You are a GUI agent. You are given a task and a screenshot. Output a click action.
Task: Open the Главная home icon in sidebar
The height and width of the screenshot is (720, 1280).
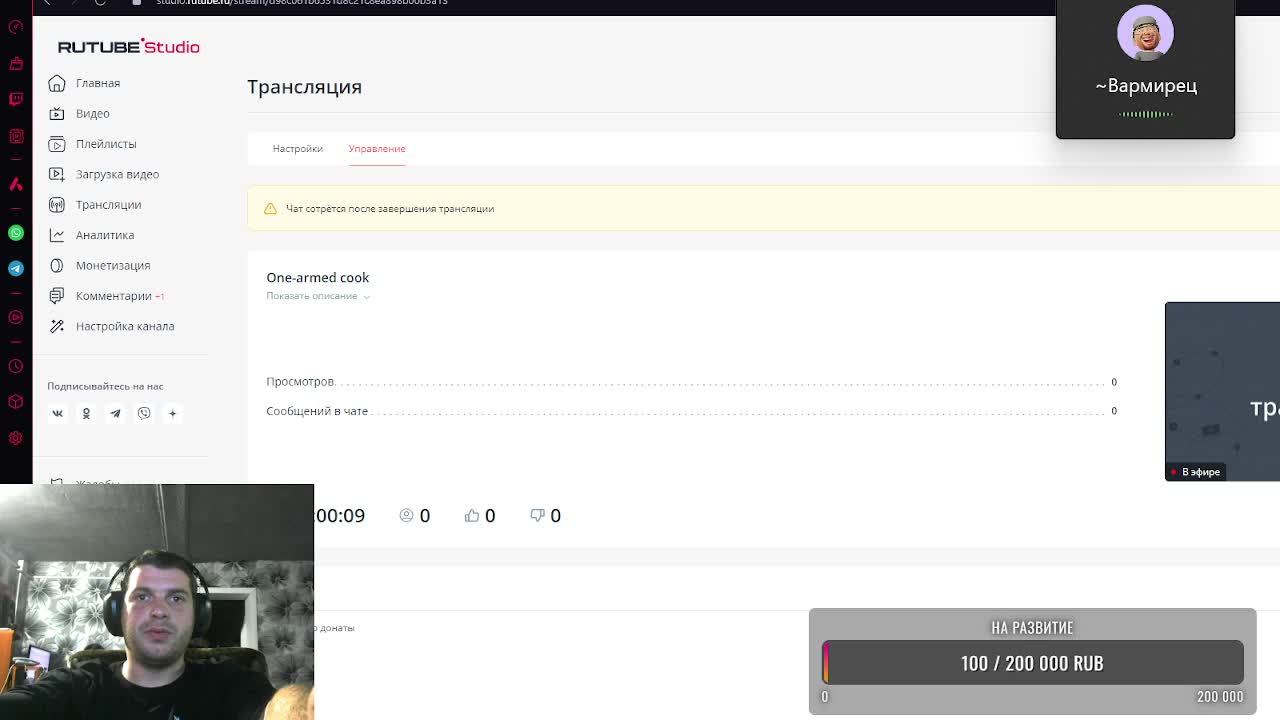pyautogui.click(x=57, y=83)
